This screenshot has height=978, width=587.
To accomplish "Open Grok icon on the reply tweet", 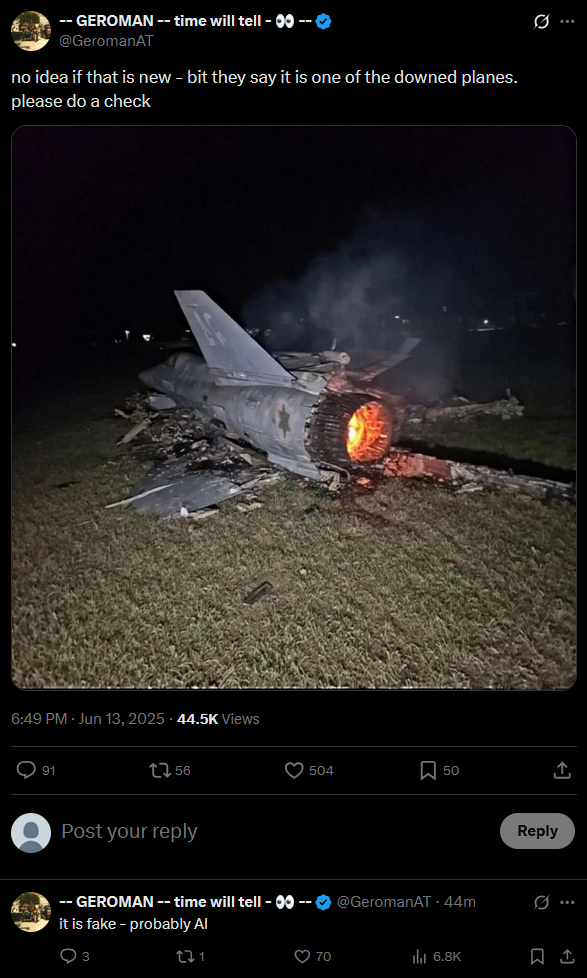I will point(541,902).
